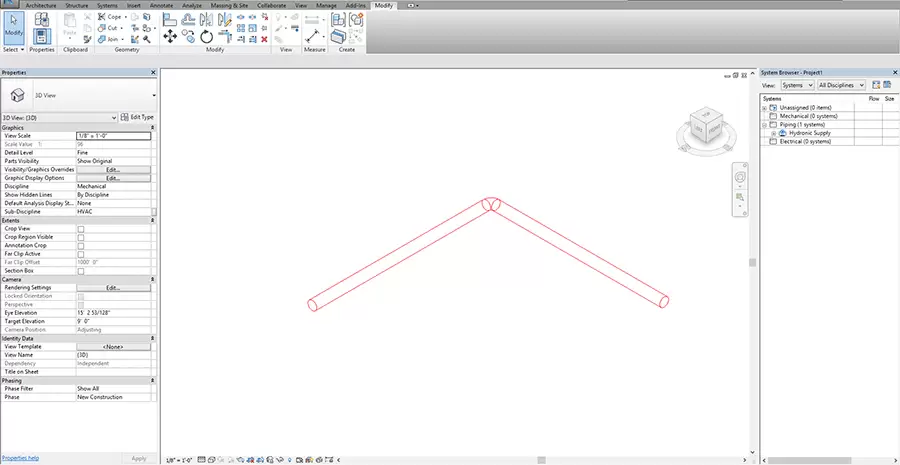900x465 pixels.
Task: Click the red Delete X icon
Action: pos(264,39)
